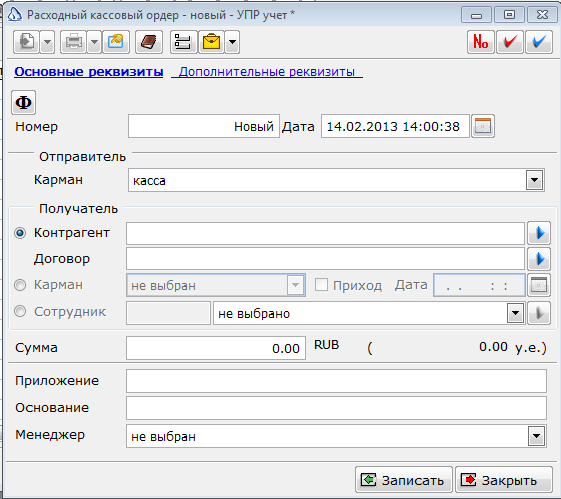Click the blue checkmark icon
The height and width of the screenshot is (499, 561).
[539, 42]
